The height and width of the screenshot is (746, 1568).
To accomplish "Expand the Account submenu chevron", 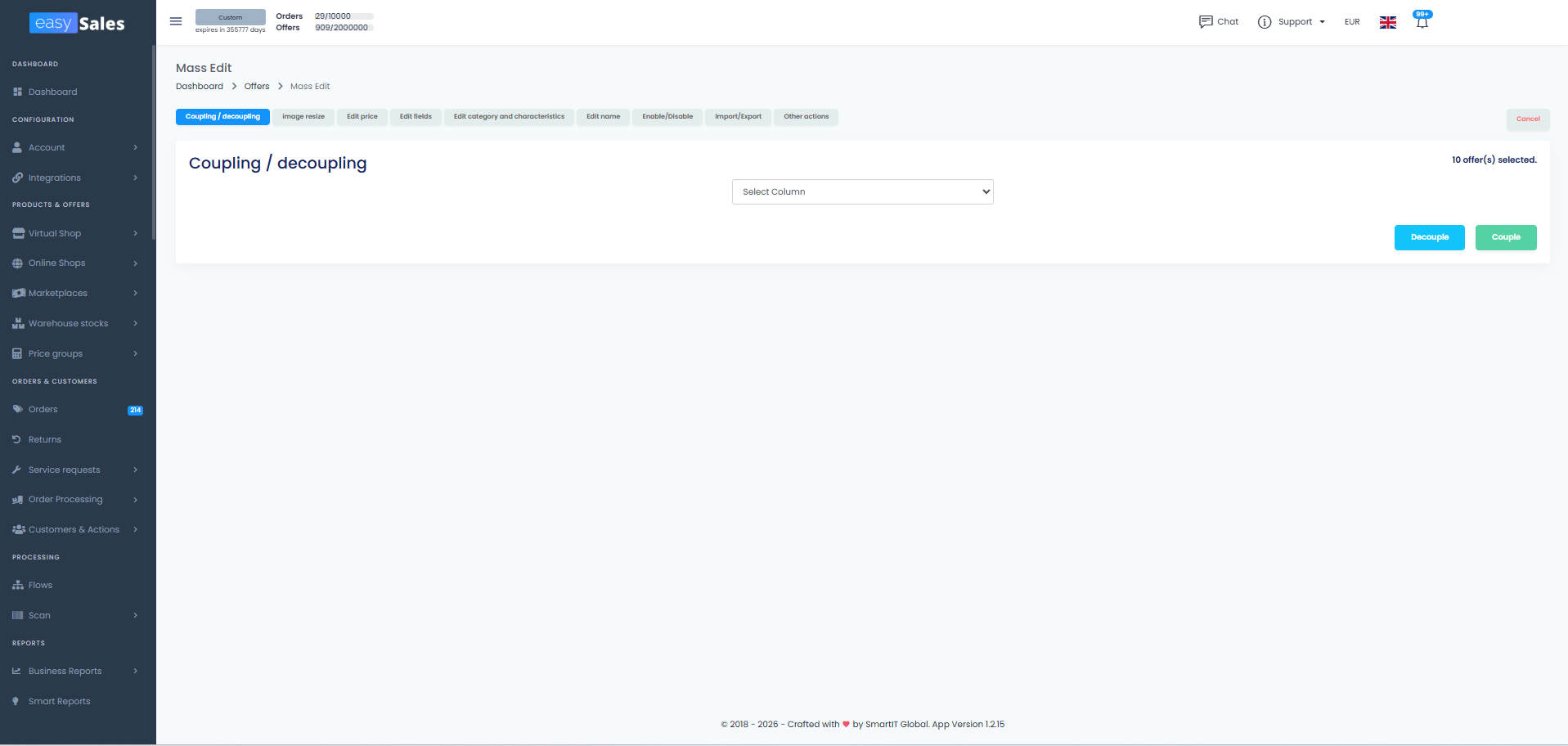I will tap(135, 147).
